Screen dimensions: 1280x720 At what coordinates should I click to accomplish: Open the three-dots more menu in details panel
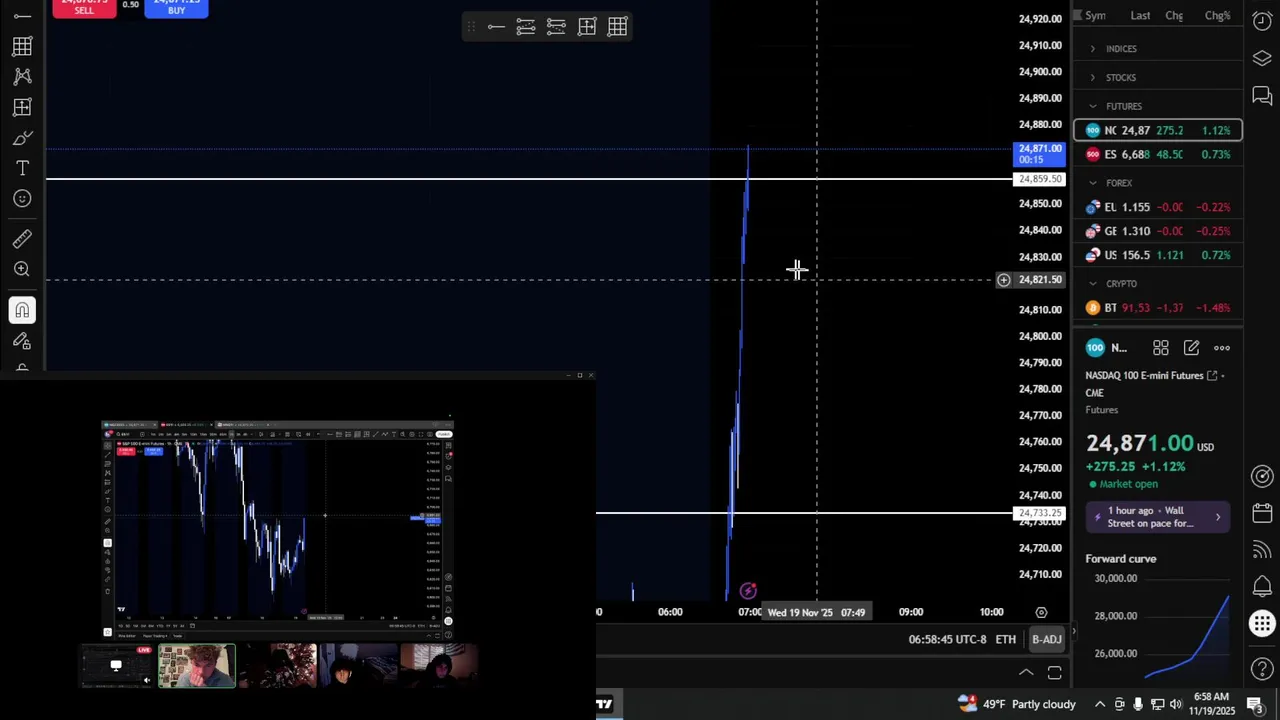click(1222, 348)
